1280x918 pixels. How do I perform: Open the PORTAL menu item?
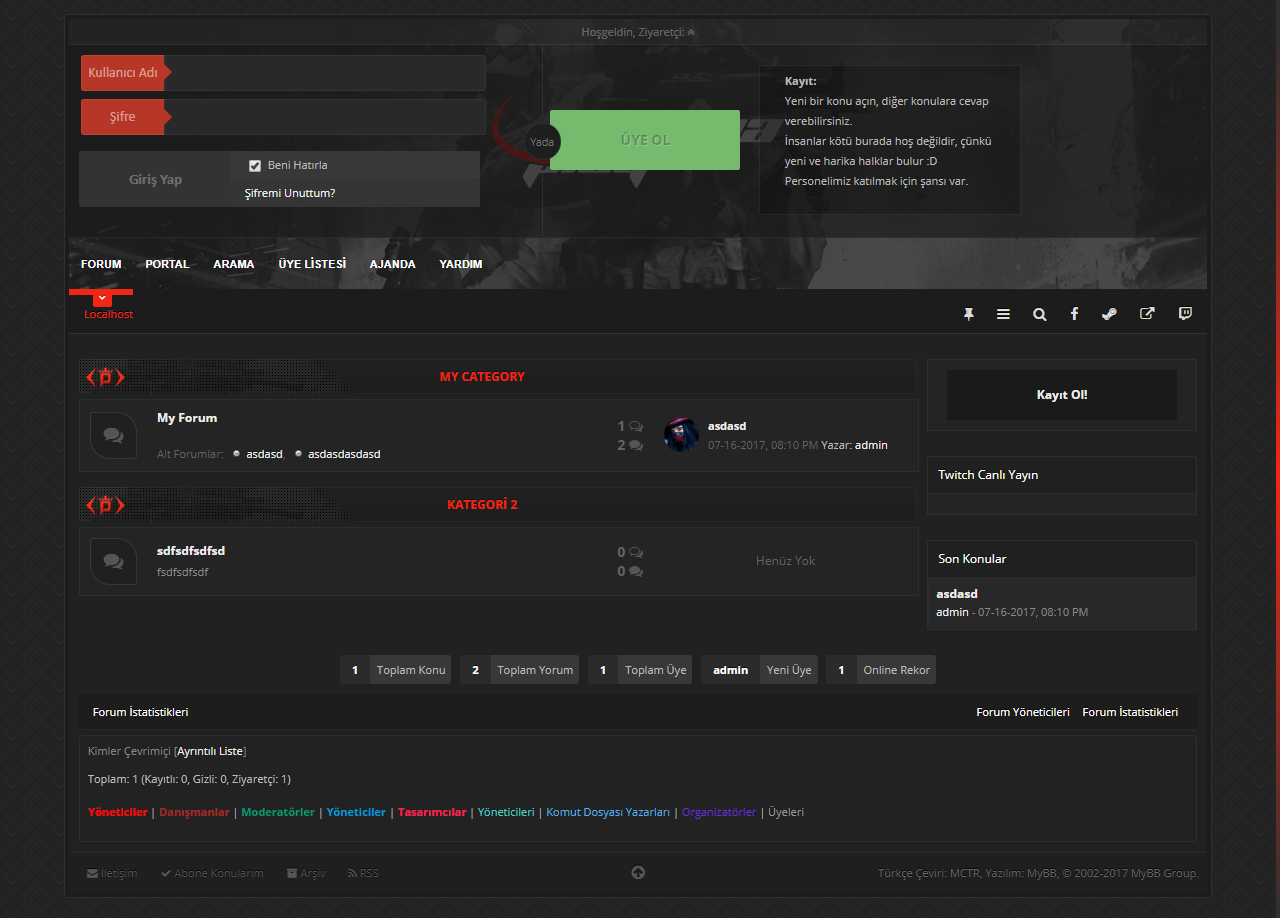[x=167, y=264]
